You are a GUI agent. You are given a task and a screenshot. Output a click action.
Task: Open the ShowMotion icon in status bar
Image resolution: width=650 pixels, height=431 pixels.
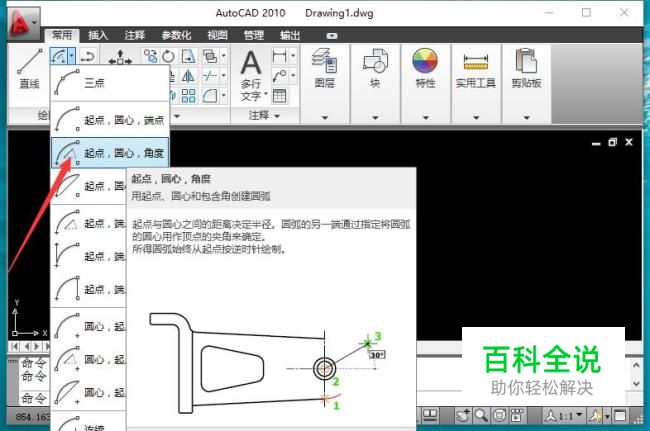tap(517, 415)
